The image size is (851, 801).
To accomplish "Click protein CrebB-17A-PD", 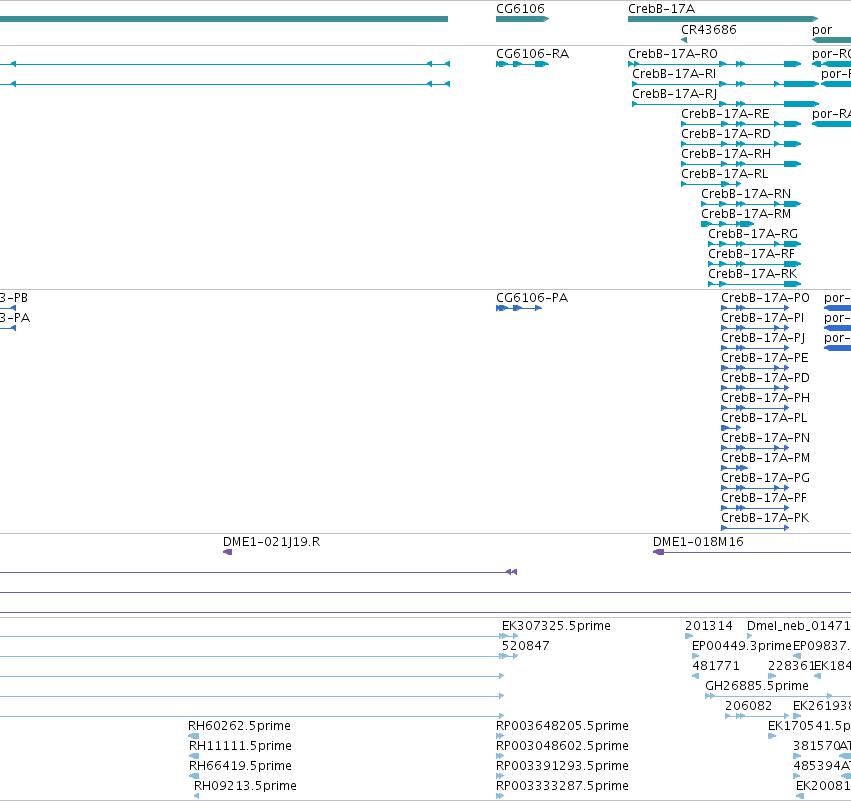I will [765, 378].
